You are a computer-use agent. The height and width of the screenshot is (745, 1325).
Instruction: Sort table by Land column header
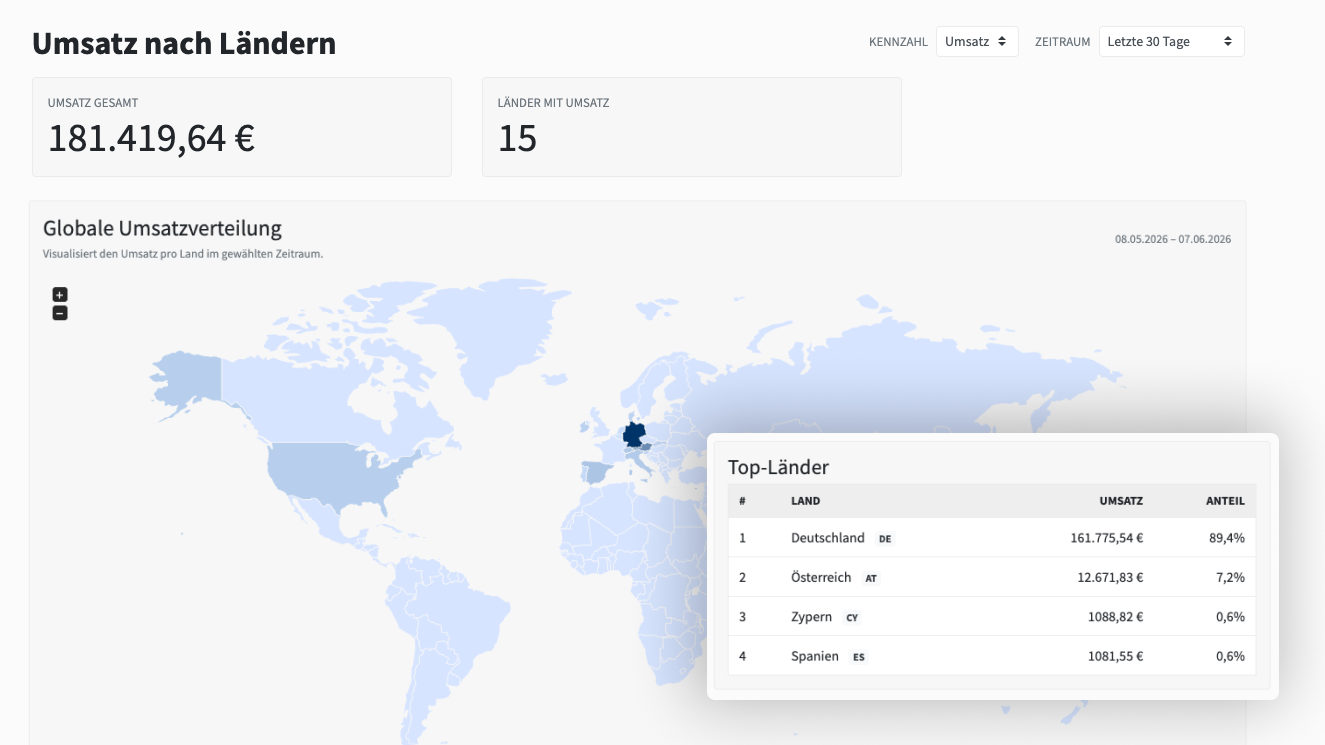805,501
